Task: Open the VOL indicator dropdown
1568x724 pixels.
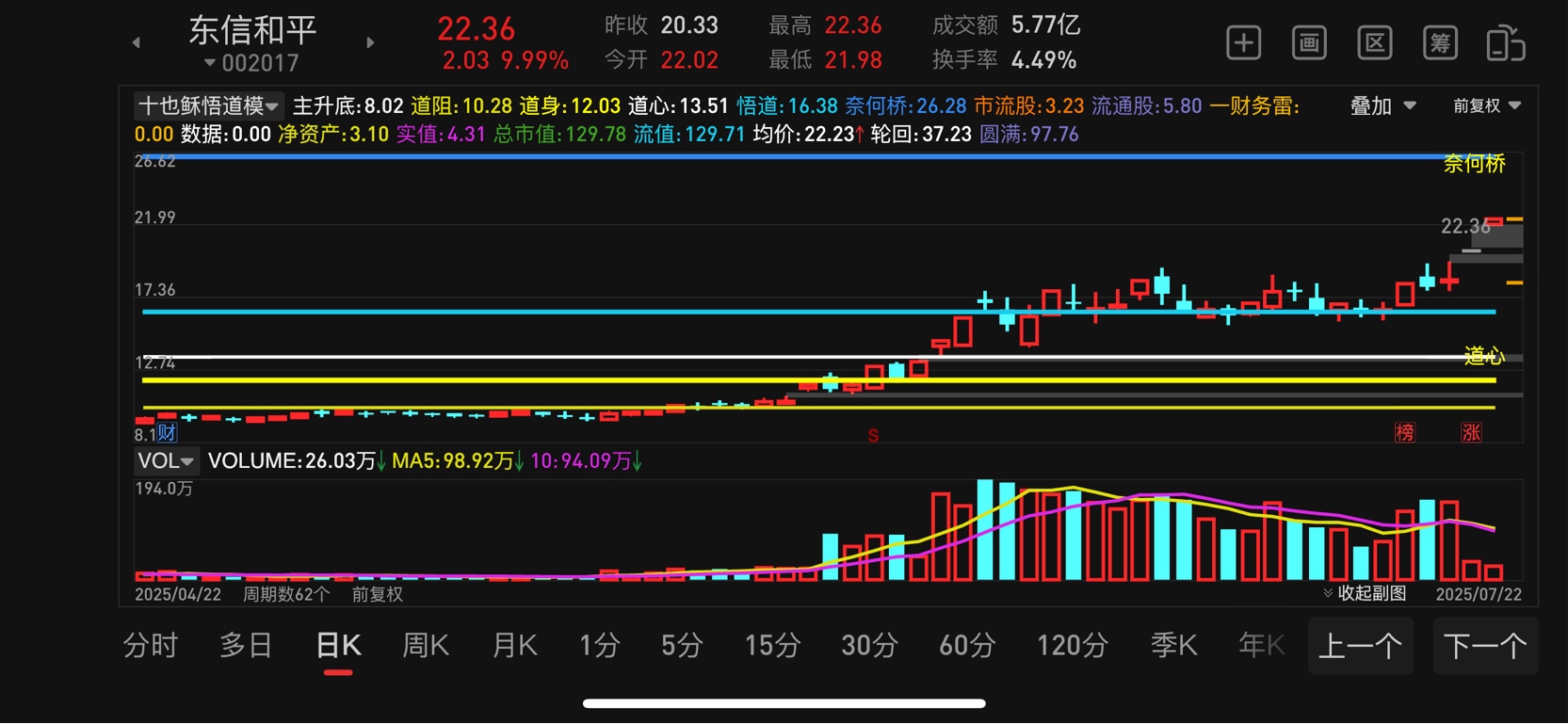Action: coord(166,461)
